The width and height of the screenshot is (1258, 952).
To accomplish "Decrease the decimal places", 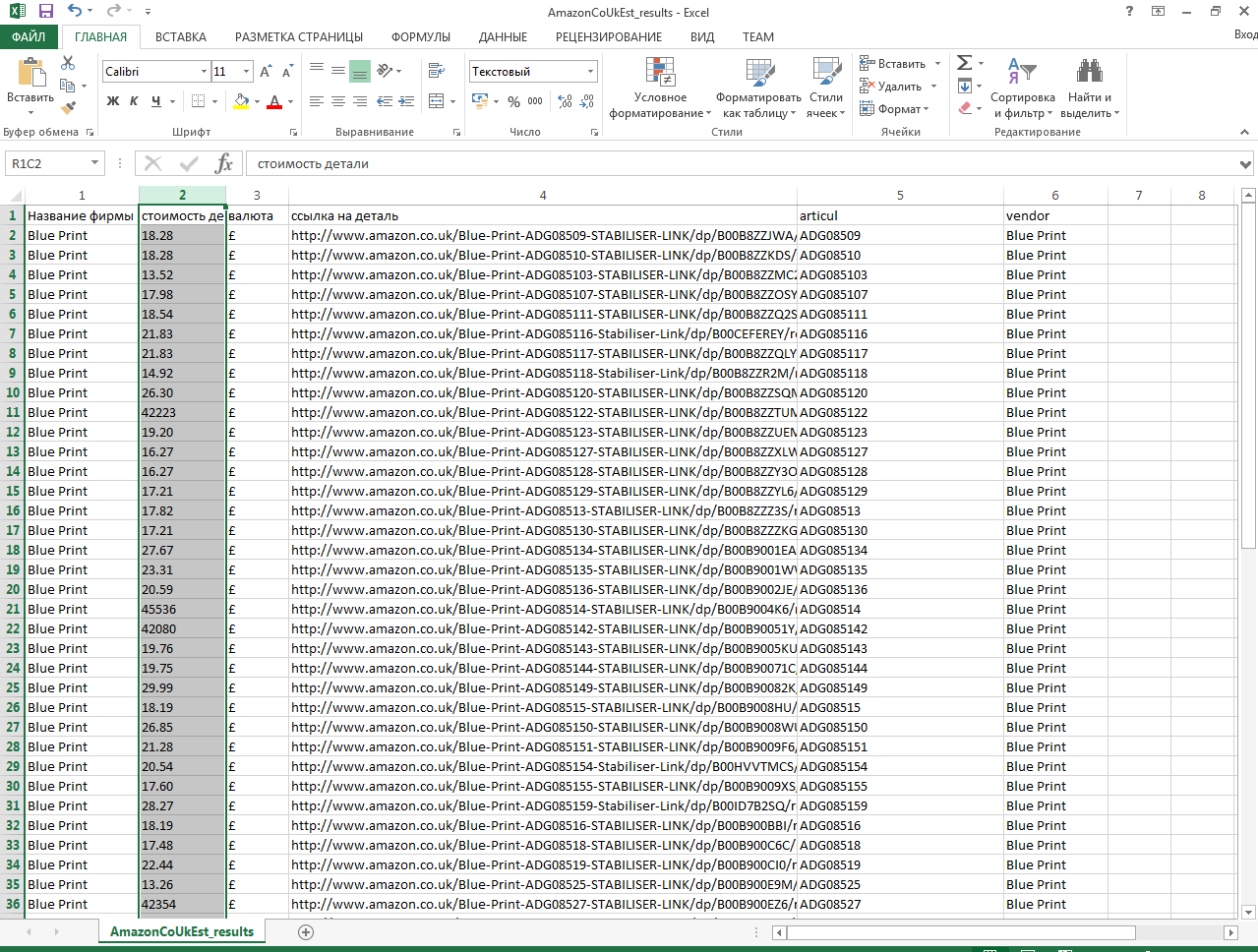I will tap(587, 101).
